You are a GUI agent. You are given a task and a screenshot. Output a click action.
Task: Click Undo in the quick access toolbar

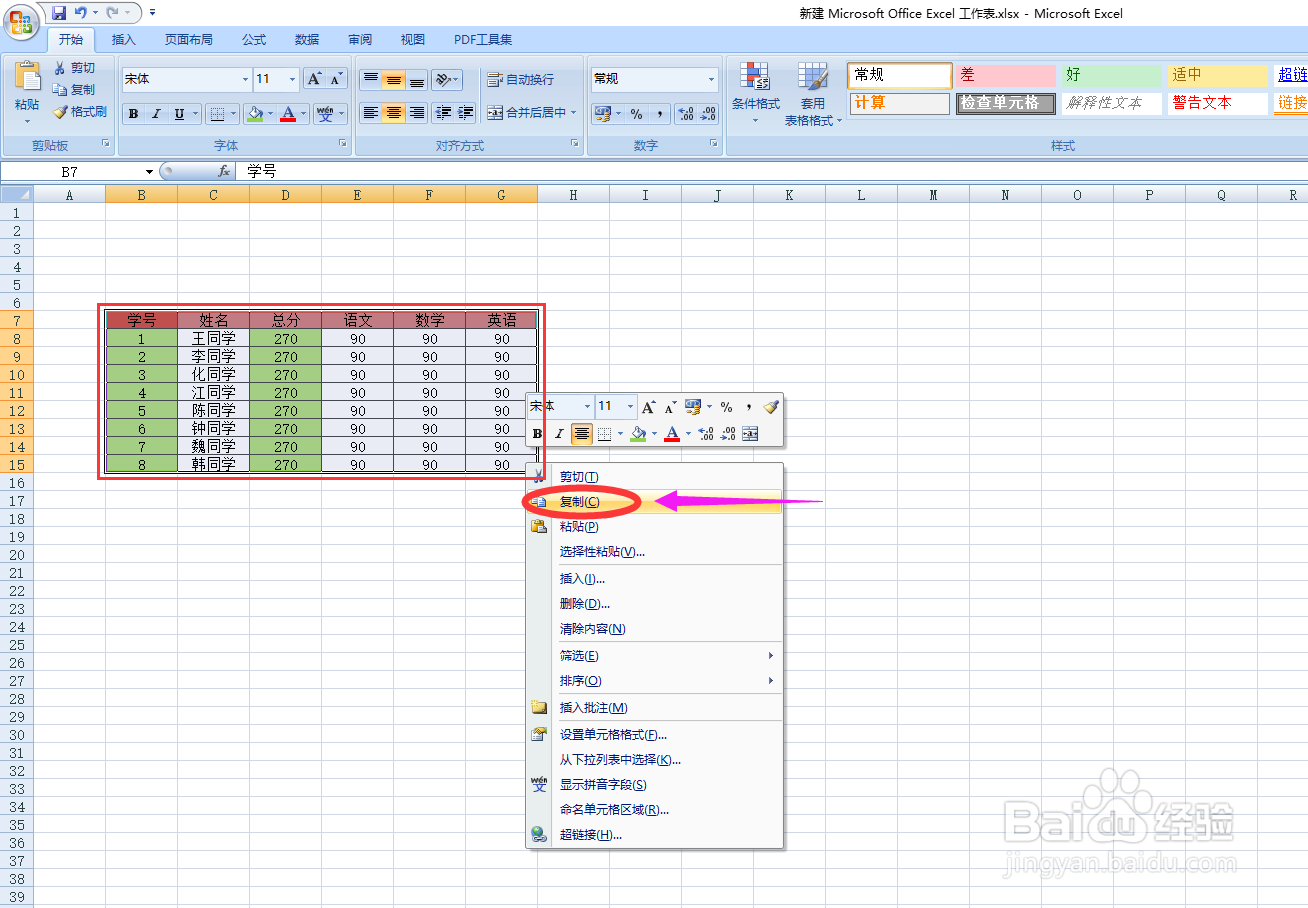(81, 13)
